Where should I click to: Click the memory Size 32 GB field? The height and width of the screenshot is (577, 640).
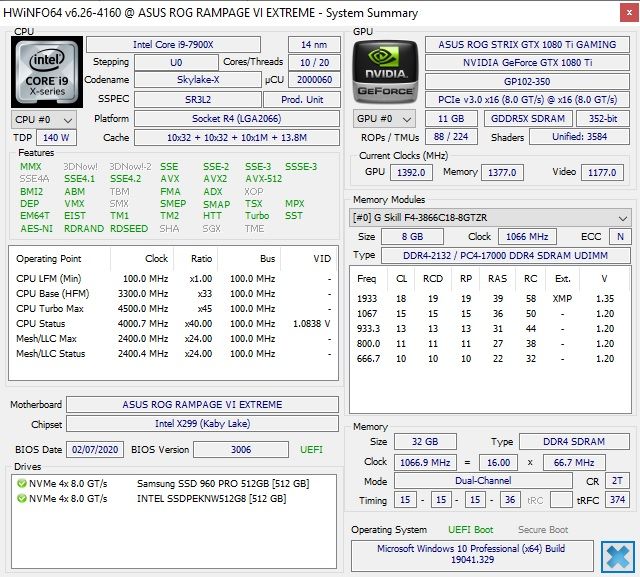425,442
